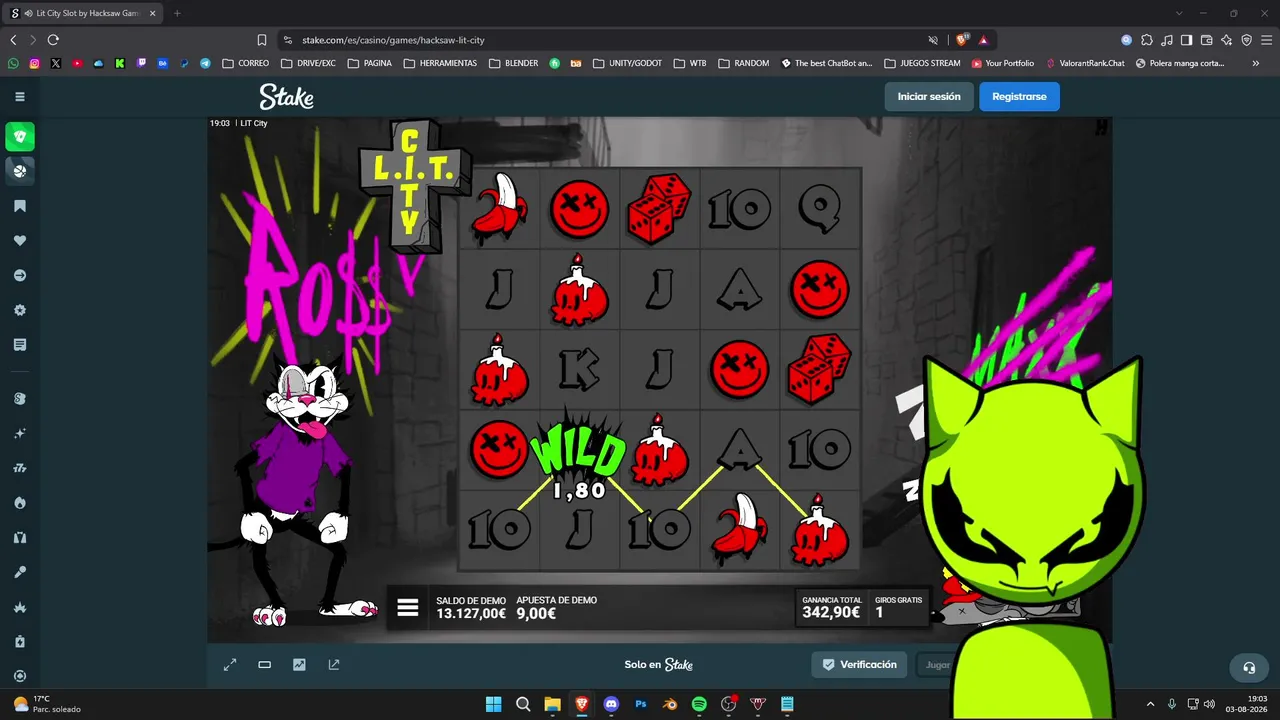Open Kick bookmark icon

click(120, 63)
